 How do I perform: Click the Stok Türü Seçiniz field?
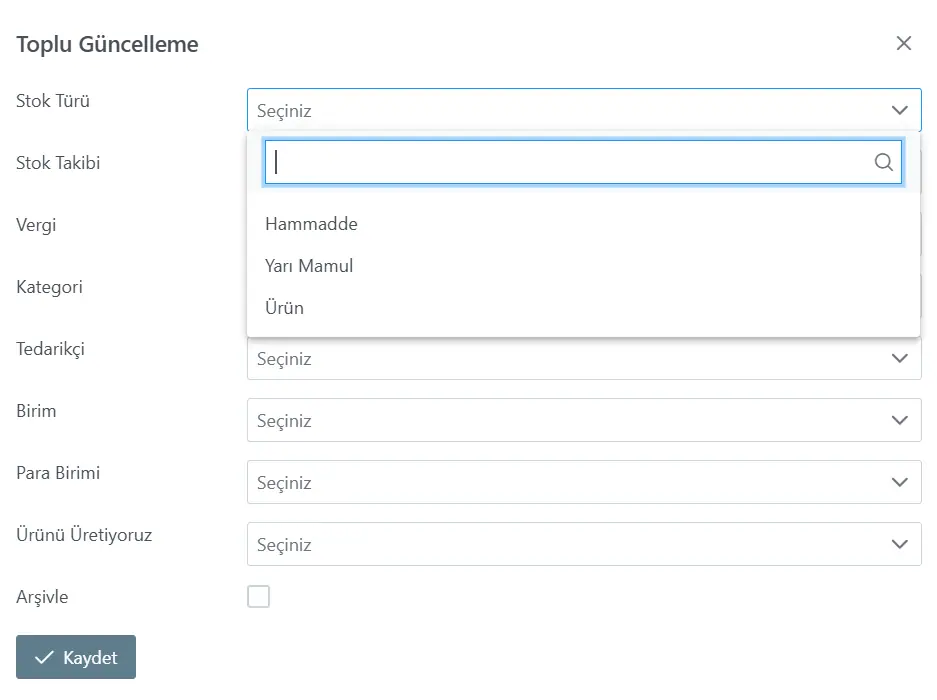tap(584, 110)
